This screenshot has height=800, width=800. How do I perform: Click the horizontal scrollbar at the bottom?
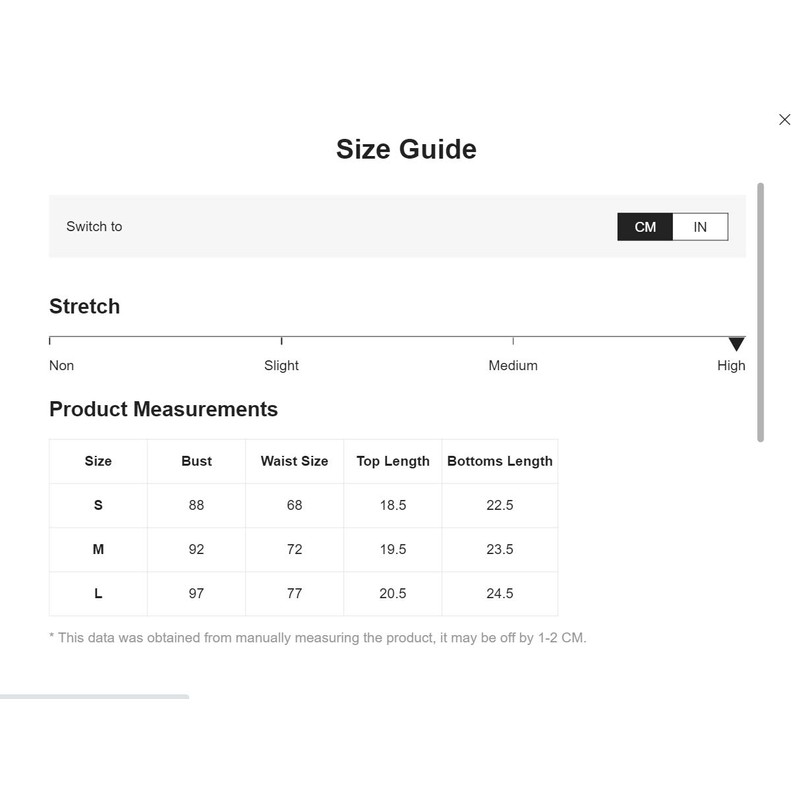pos(94,696)
